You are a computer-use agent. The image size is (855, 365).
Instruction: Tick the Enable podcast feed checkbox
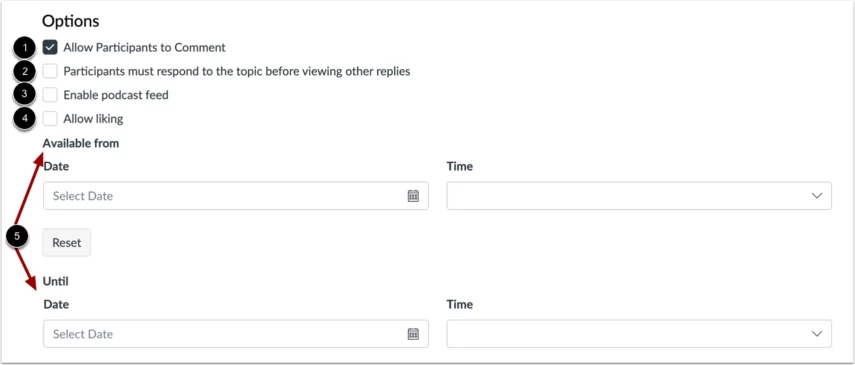pos(50,95)
